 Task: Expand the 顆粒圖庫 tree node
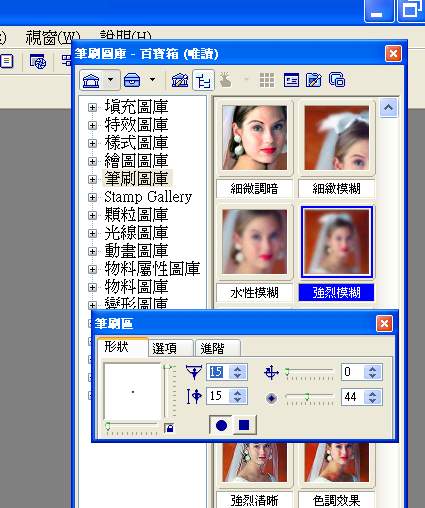(92, 215)
